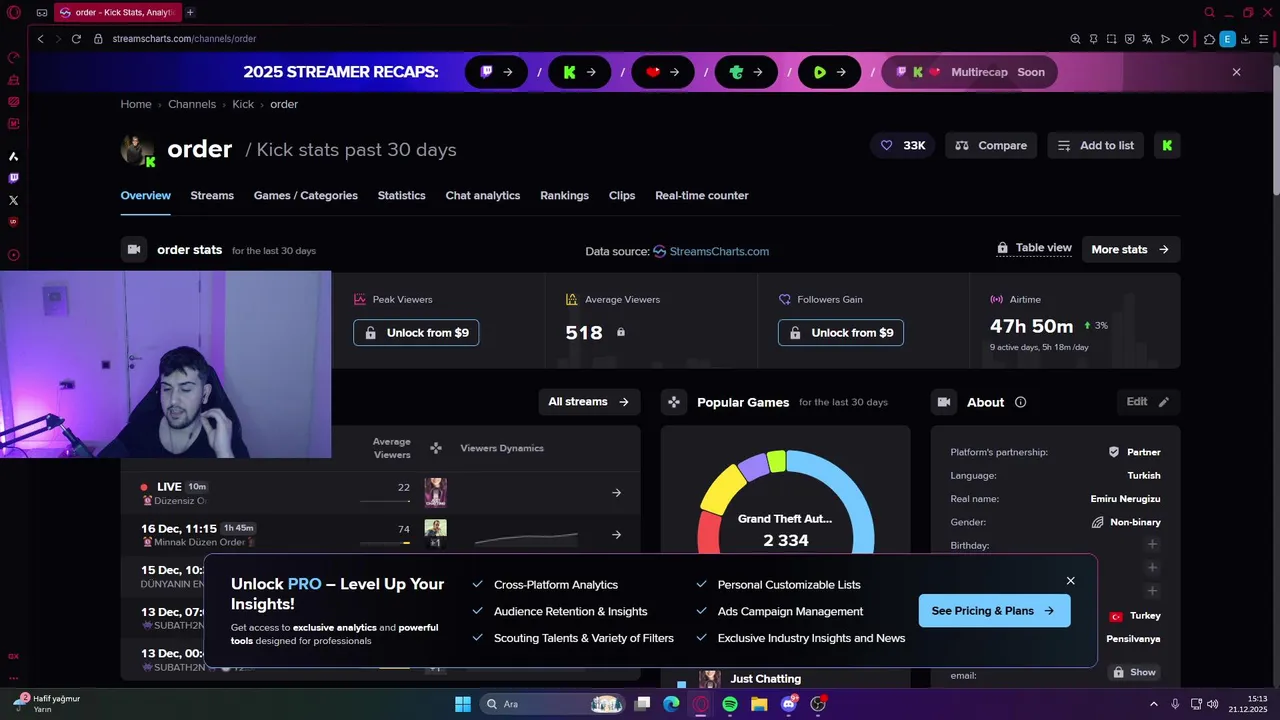Click the taskbar search box Ara
The width and height of the screenshot is (1280, 720).
pyautogui.click(x=554, y=704)
